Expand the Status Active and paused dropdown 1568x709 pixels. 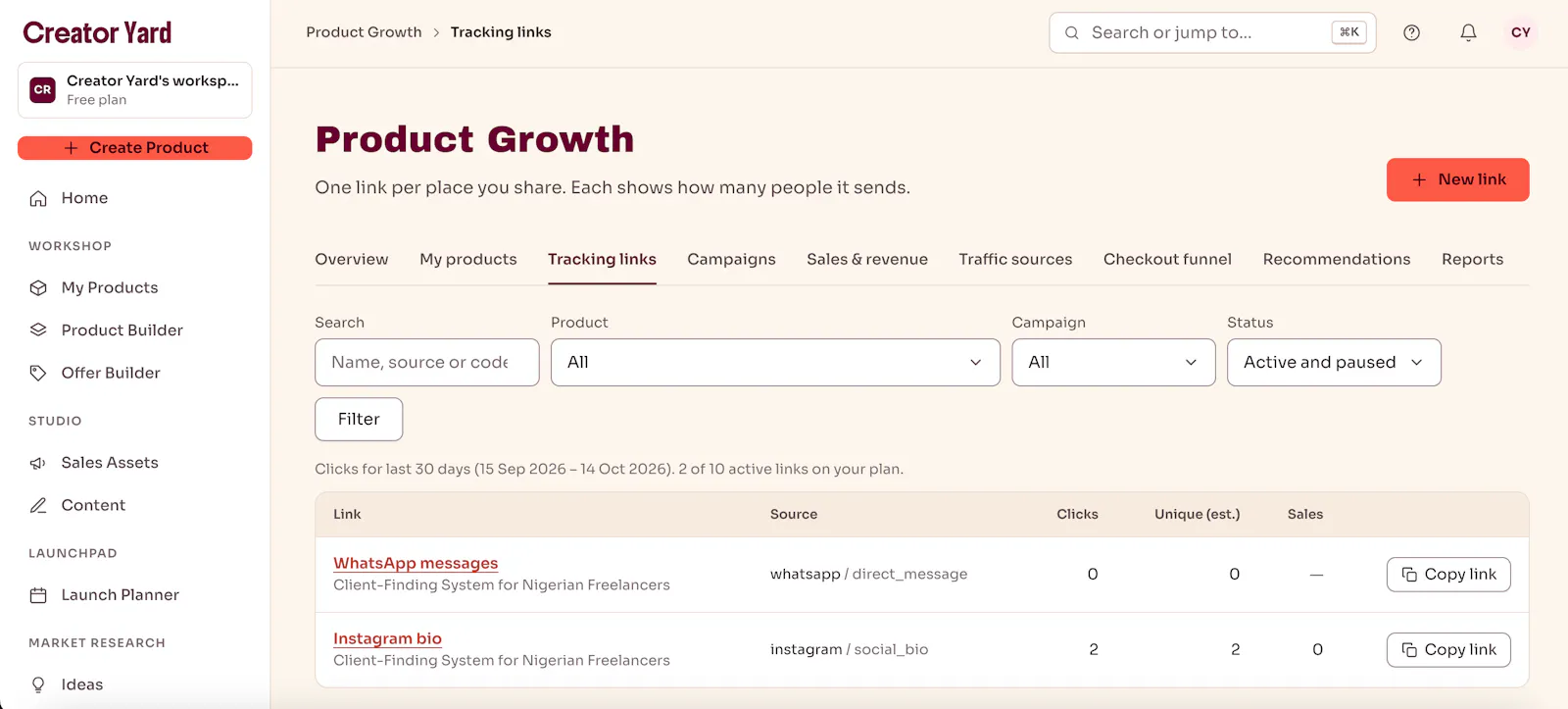[x=1334, y=362]
